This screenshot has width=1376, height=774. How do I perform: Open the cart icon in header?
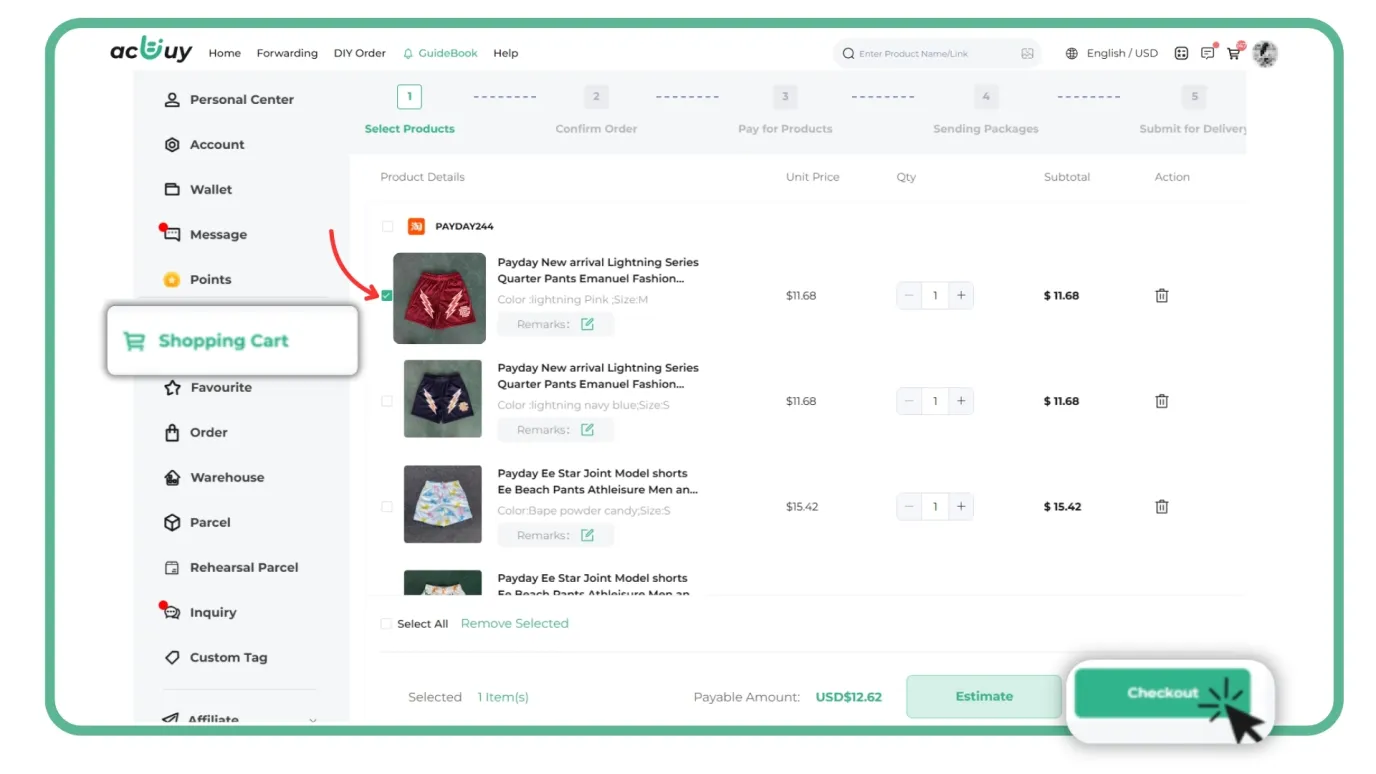tap(1234, 54)
